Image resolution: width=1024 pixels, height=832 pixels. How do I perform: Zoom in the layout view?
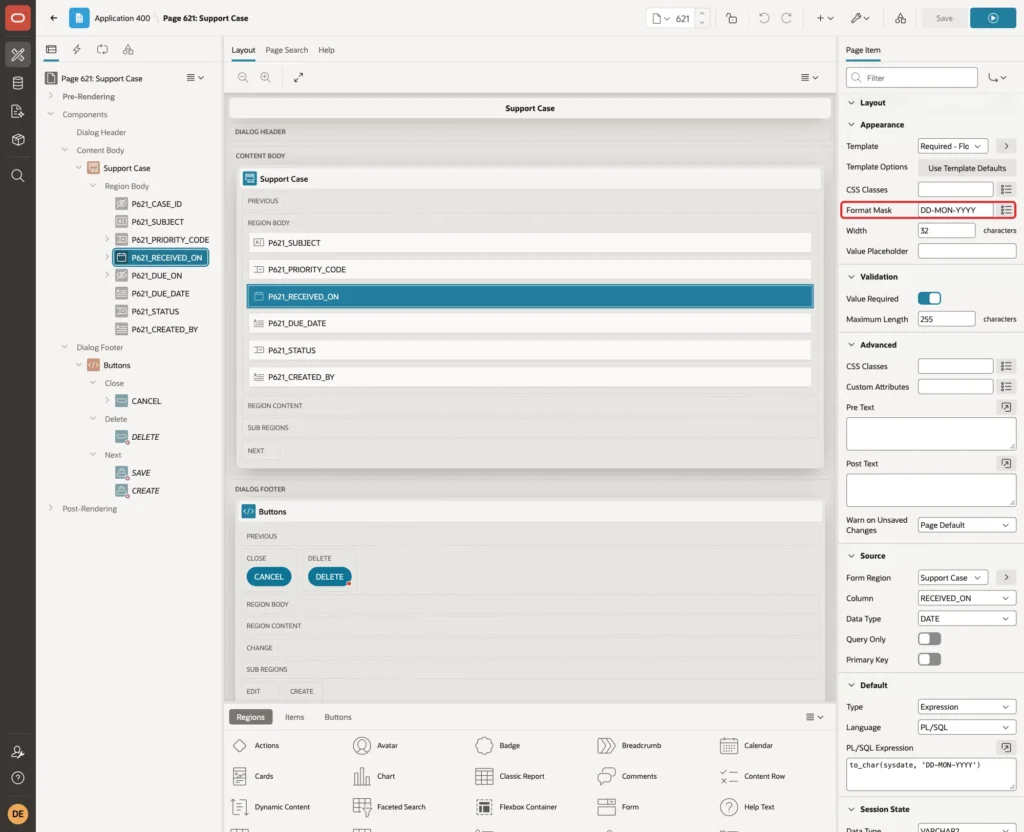[266, 78]
